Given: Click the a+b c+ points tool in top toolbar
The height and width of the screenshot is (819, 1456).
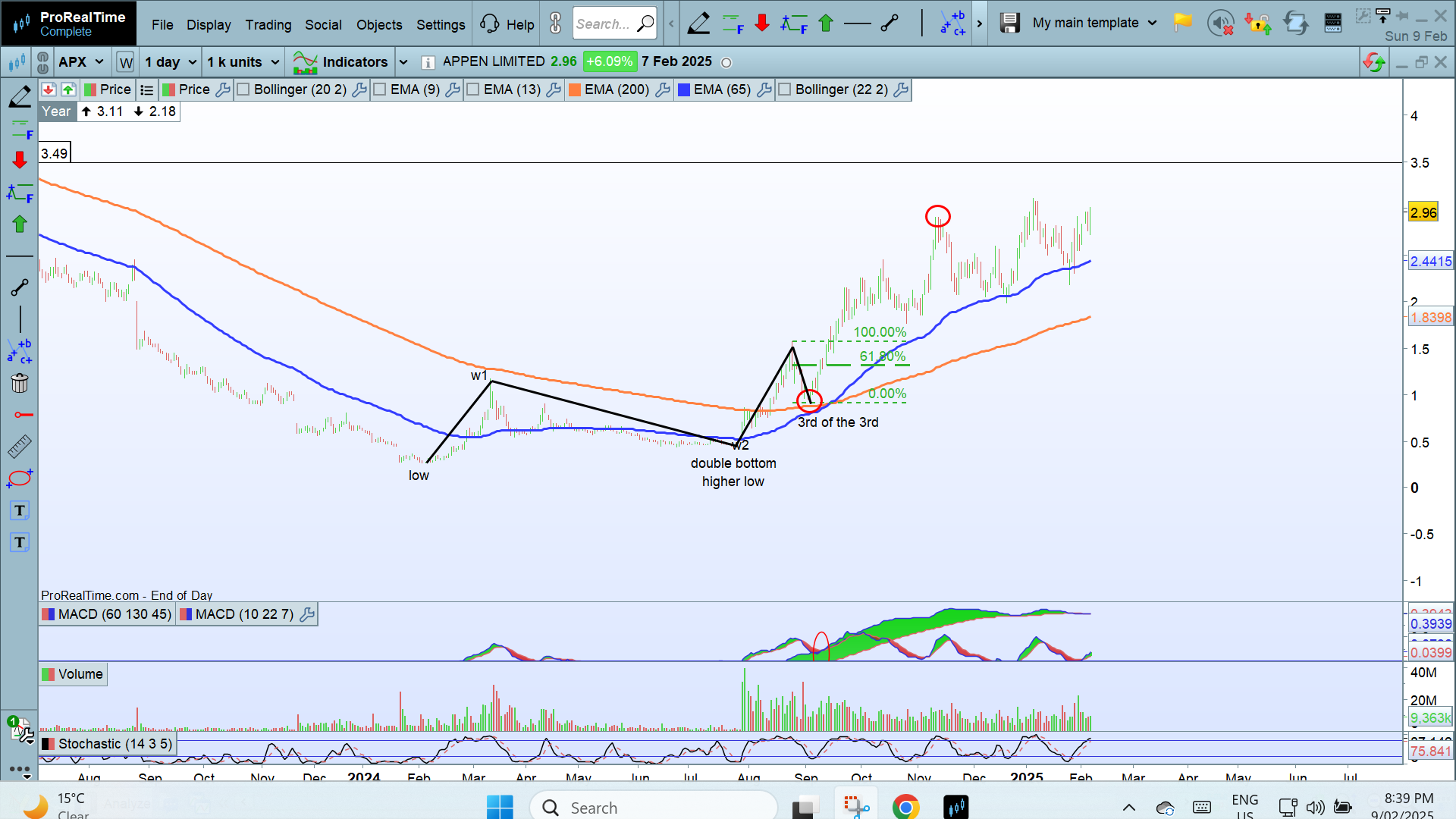Looking at the screenshot, I should [953, 24].
